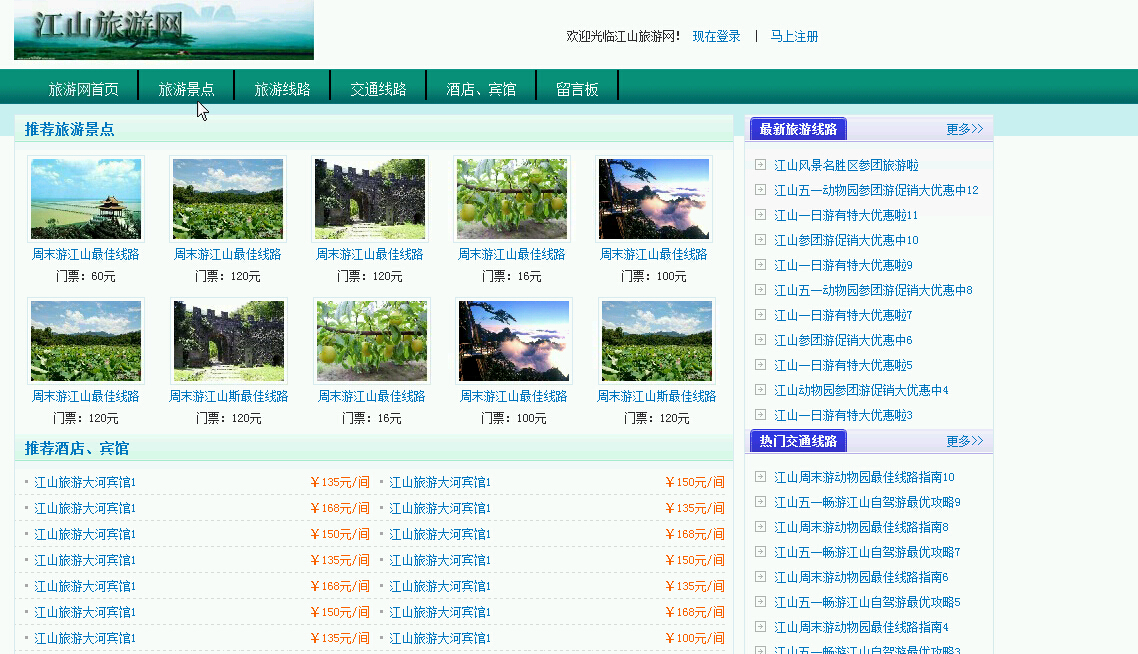This screenshot has height=654, width=1138.
Task: Select 酒店、宾馆 in the navigation bar
Action: (481, 89)
